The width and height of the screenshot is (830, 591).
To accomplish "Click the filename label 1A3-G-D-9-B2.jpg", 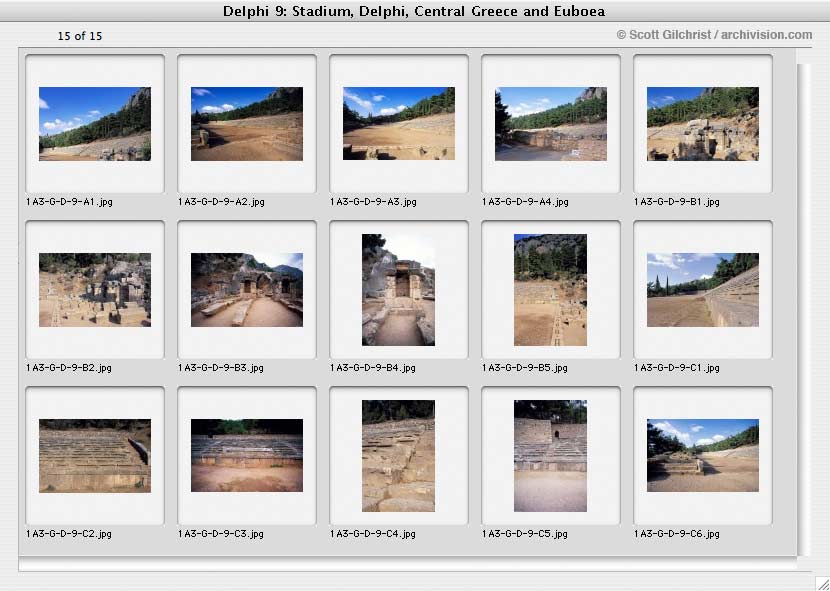I will [69, 368].
